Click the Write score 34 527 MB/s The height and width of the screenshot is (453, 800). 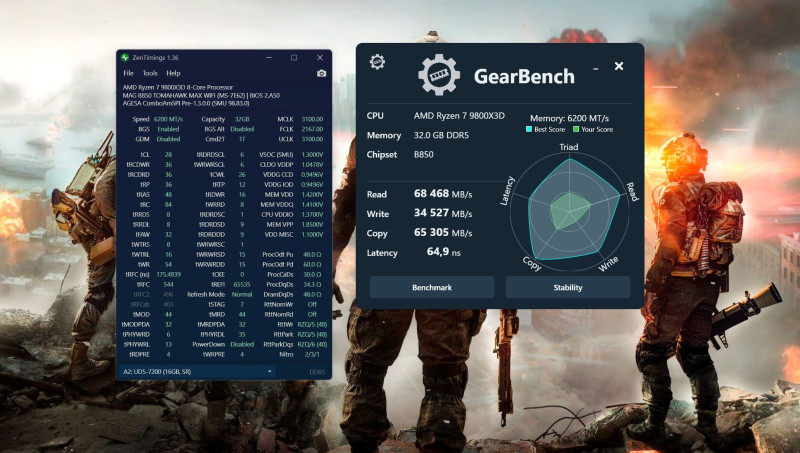click(443, 213)
